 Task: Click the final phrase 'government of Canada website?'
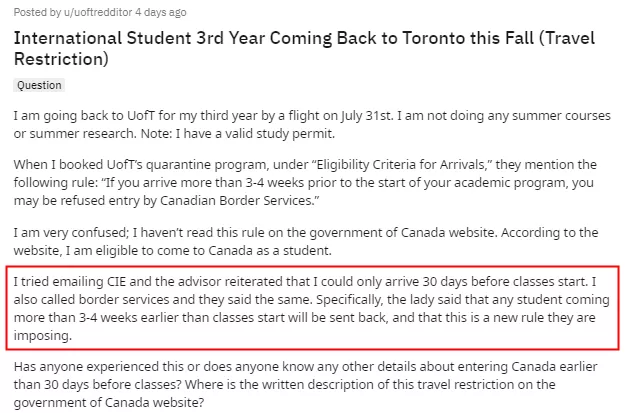tap(109, 402)
